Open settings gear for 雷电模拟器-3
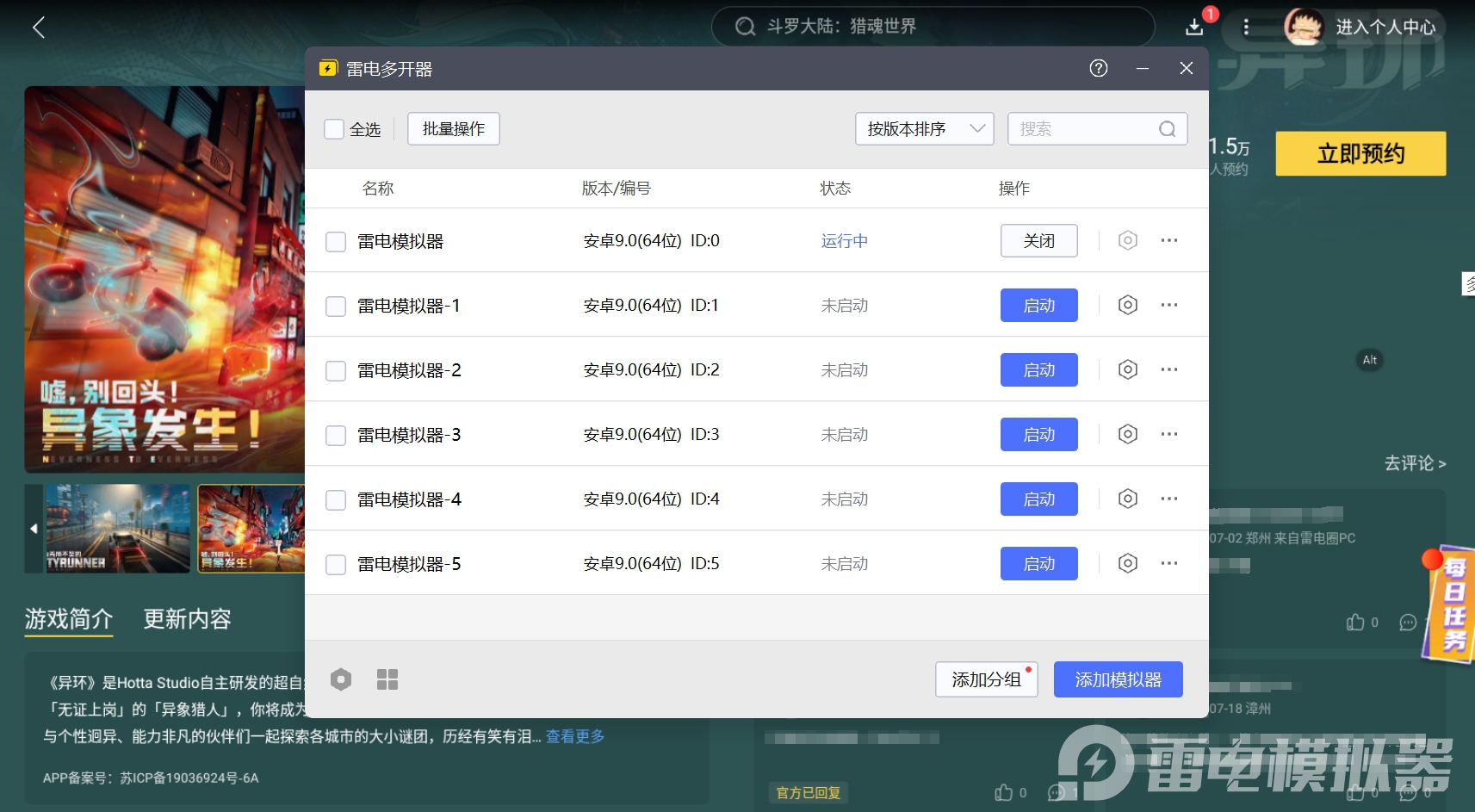The image size is (1475, 812). point(1127,434)
